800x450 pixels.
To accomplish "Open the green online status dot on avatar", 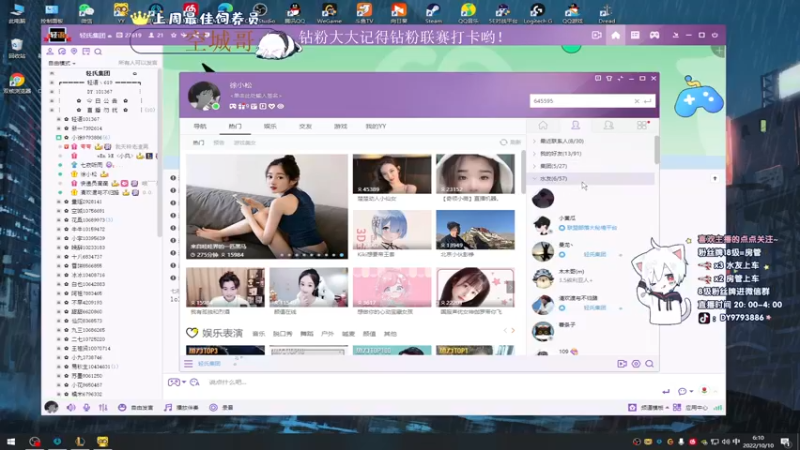I will (216, 107).
